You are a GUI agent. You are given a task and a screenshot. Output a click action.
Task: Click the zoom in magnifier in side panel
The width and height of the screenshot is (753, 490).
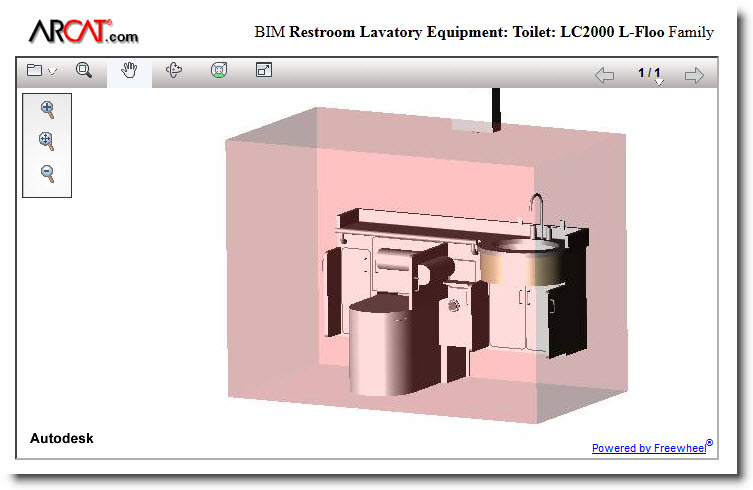pos(47,110)
